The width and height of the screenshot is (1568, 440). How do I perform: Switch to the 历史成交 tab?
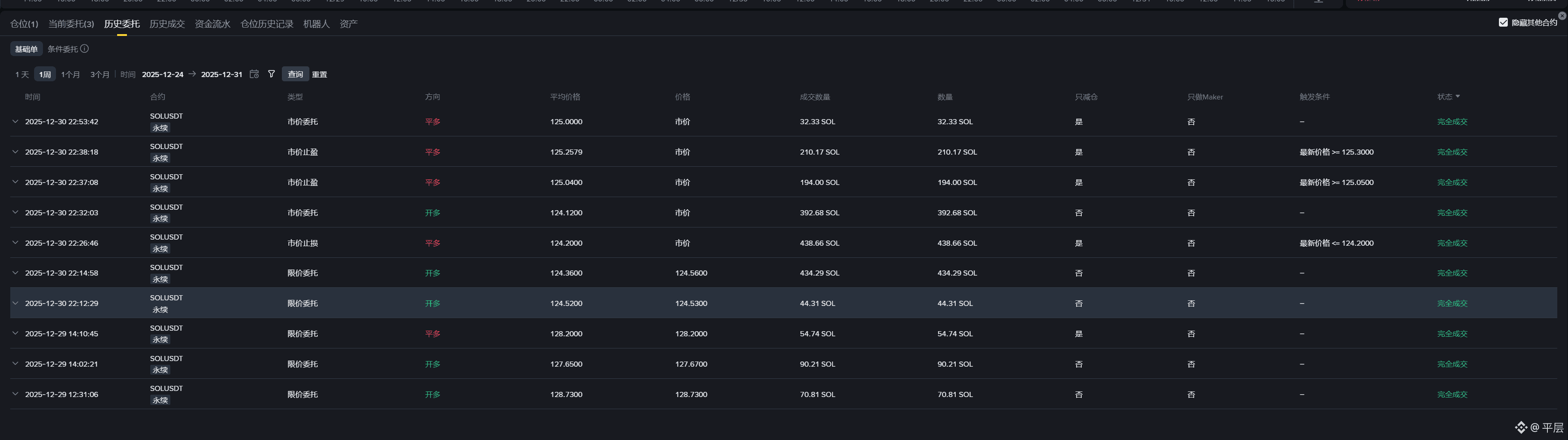(167, 24)
